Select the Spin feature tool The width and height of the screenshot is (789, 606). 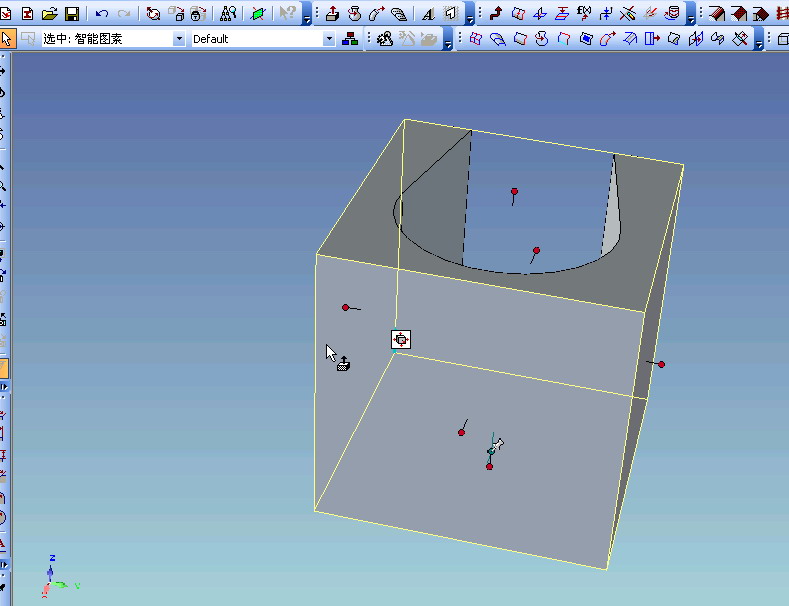(354, 13)
